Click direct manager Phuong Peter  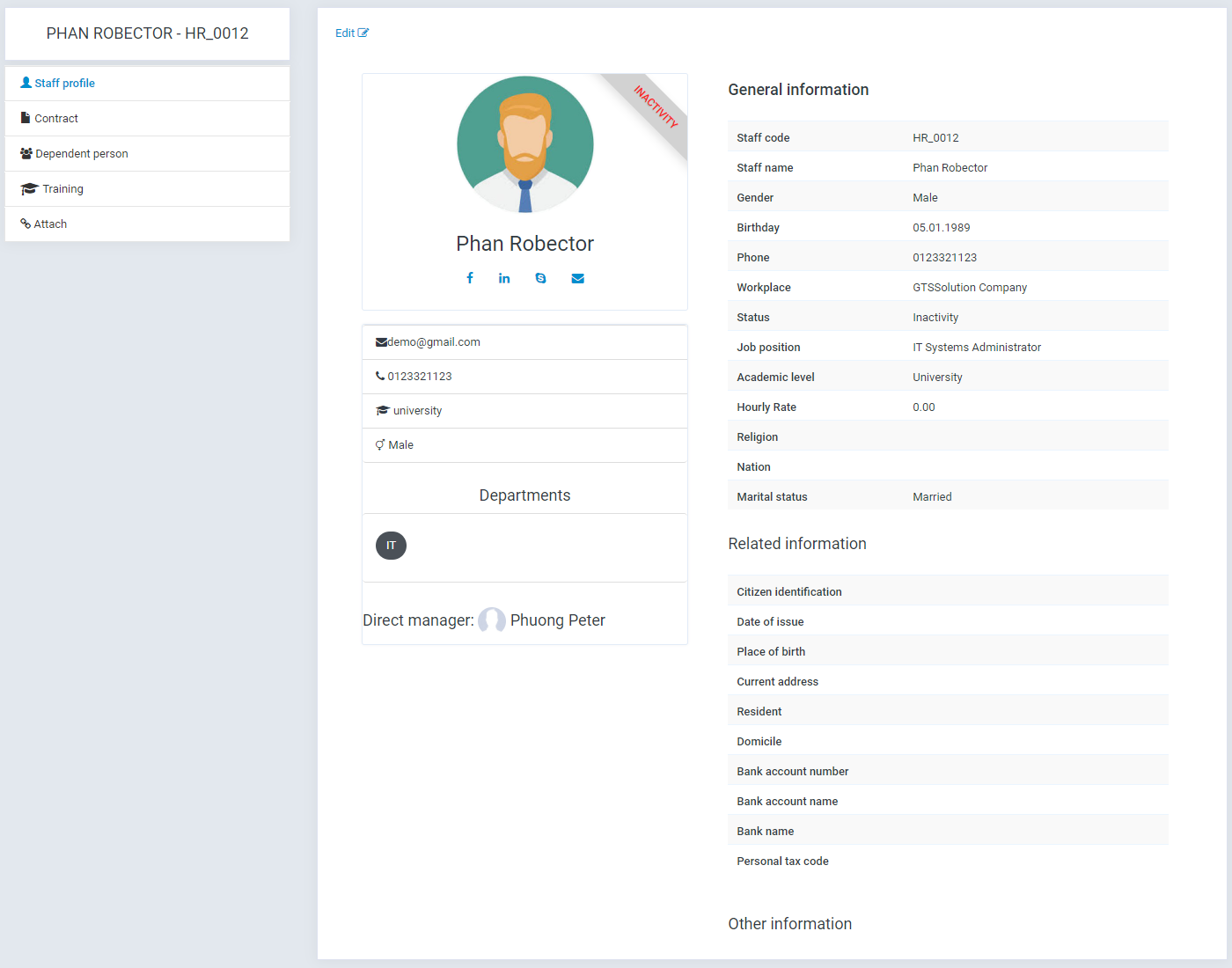(x=558, y=620)
